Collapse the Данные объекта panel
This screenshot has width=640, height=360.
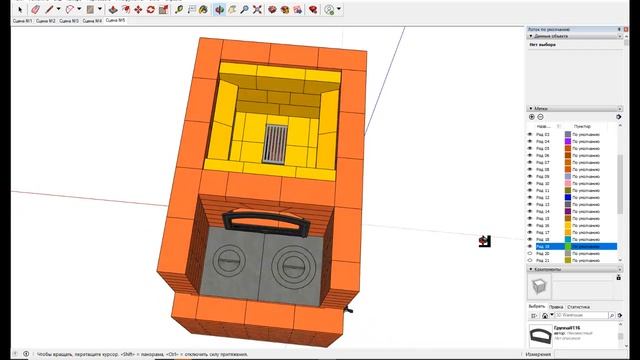[531, 36]
